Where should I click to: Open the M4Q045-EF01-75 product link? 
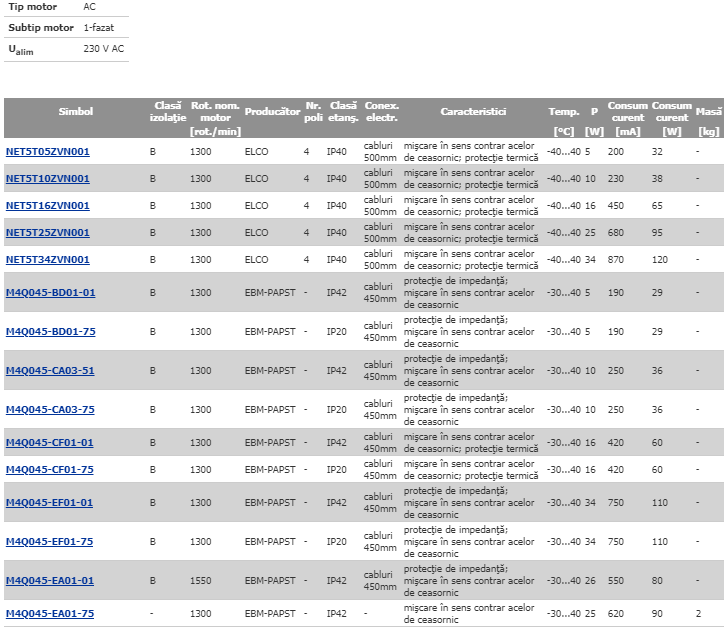(x=49, y=541)
